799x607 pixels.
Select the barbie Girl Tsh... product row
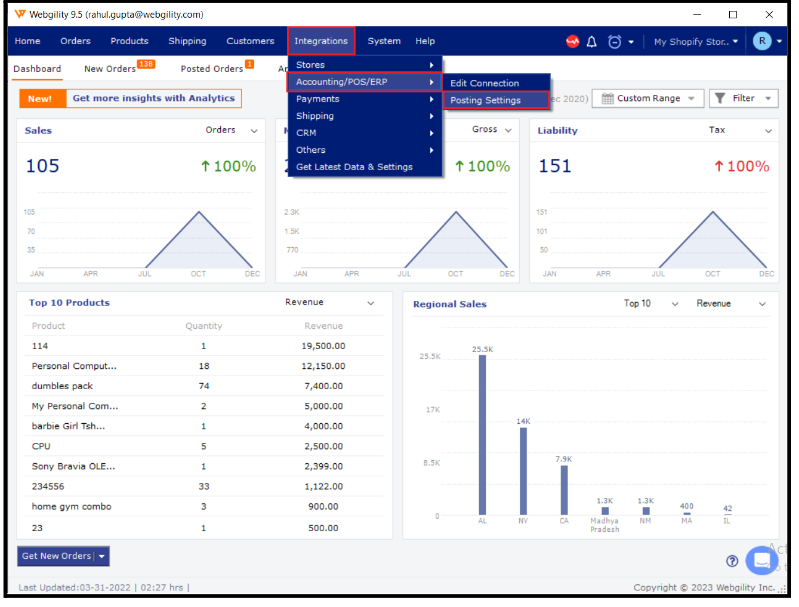coord(204,427)
